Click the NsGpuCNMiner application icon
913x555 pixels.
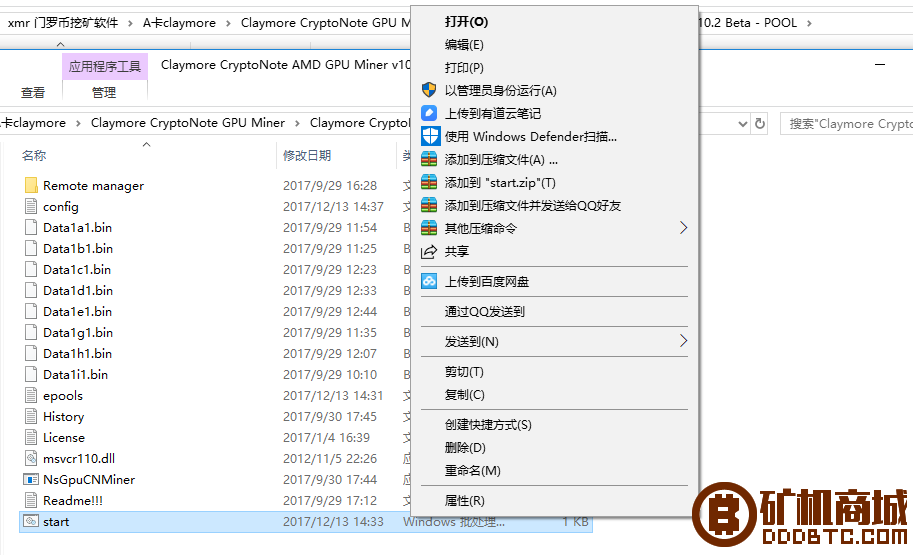31,479
